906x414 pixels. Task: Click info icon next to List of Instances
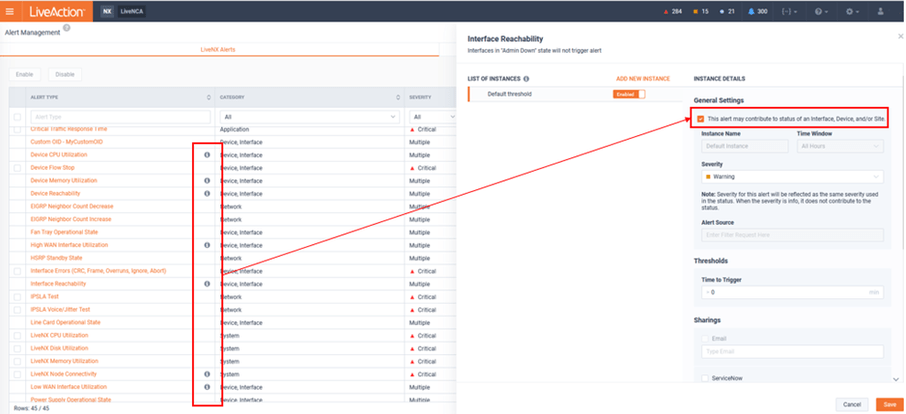(526, 79)
